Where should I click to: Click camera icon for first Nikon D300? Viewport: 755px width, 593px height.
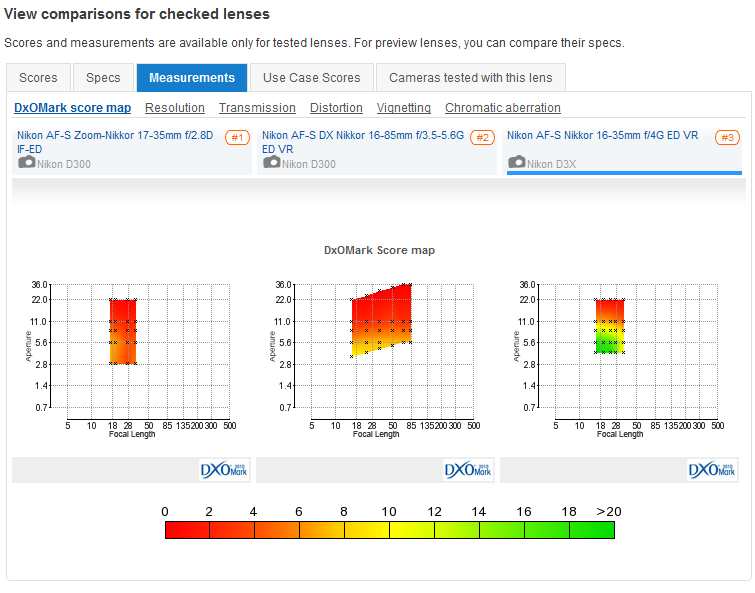click(27, 162)
